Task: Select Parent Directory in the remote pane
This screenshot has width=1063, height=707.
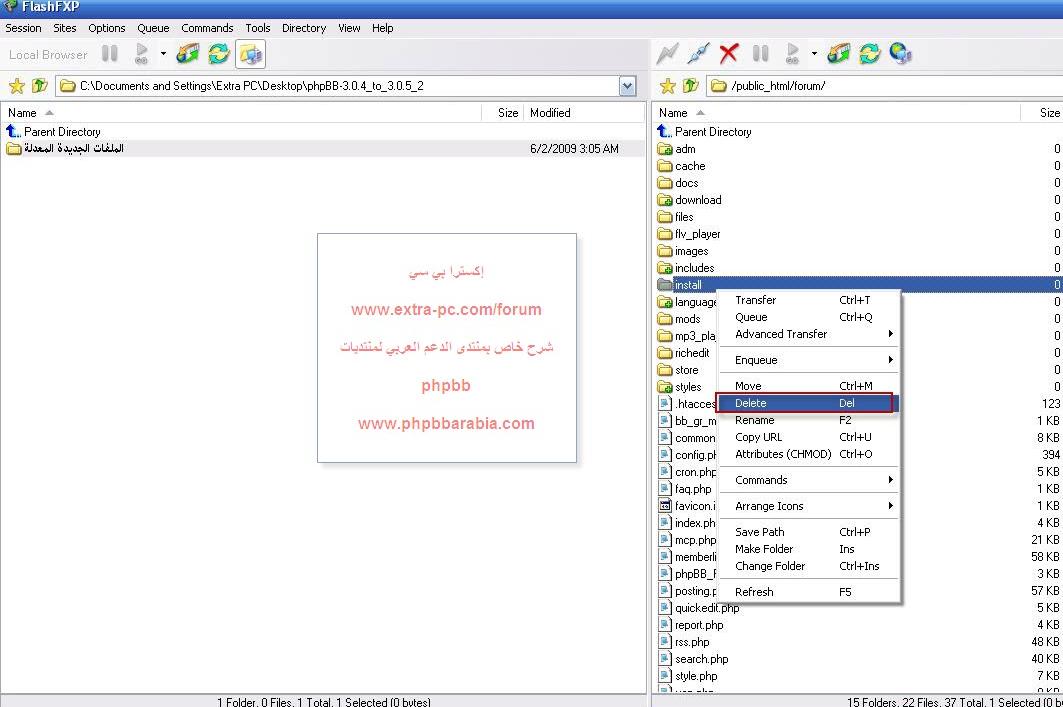Action: point(704,132)
